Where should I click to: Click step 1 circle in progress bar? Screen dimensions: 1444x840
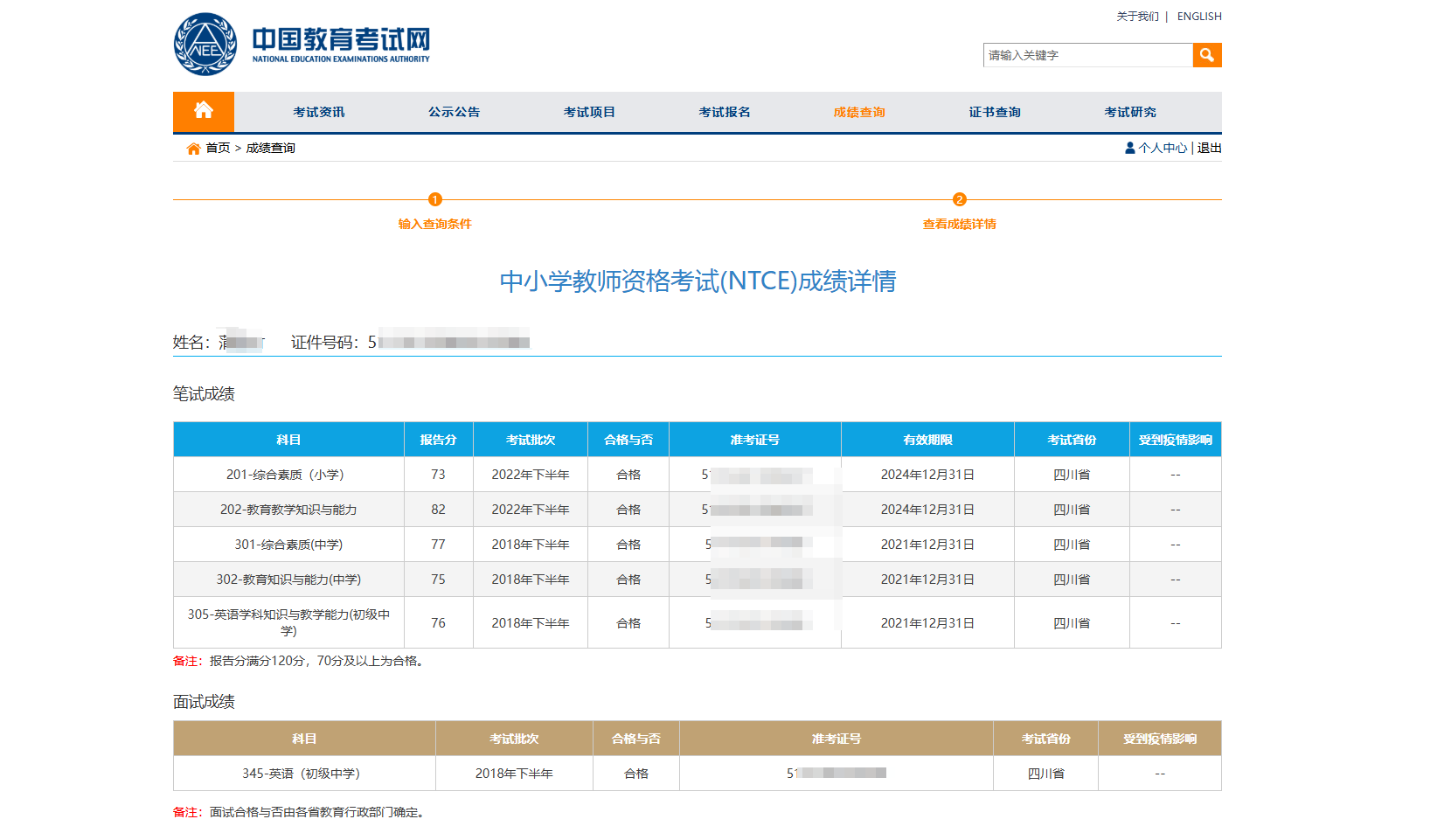click(x=435, y=199)
